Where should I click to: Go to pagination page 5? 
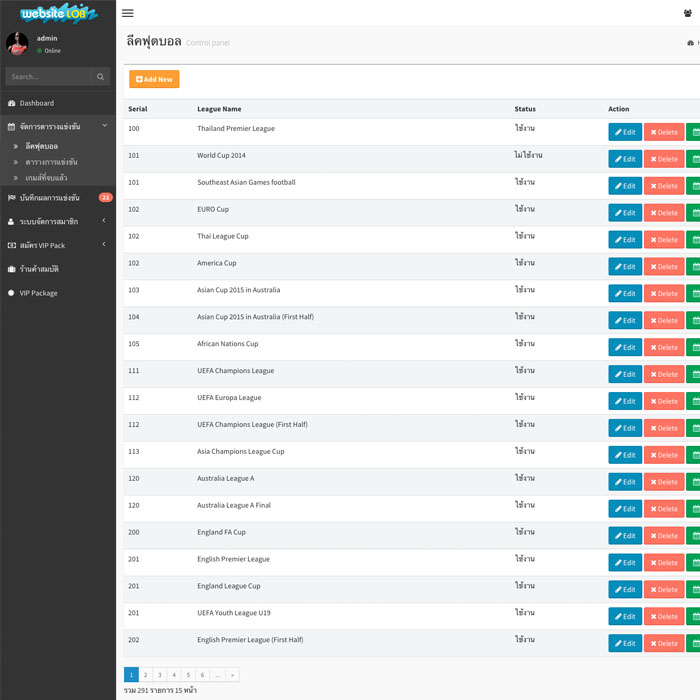click(188, 675)
